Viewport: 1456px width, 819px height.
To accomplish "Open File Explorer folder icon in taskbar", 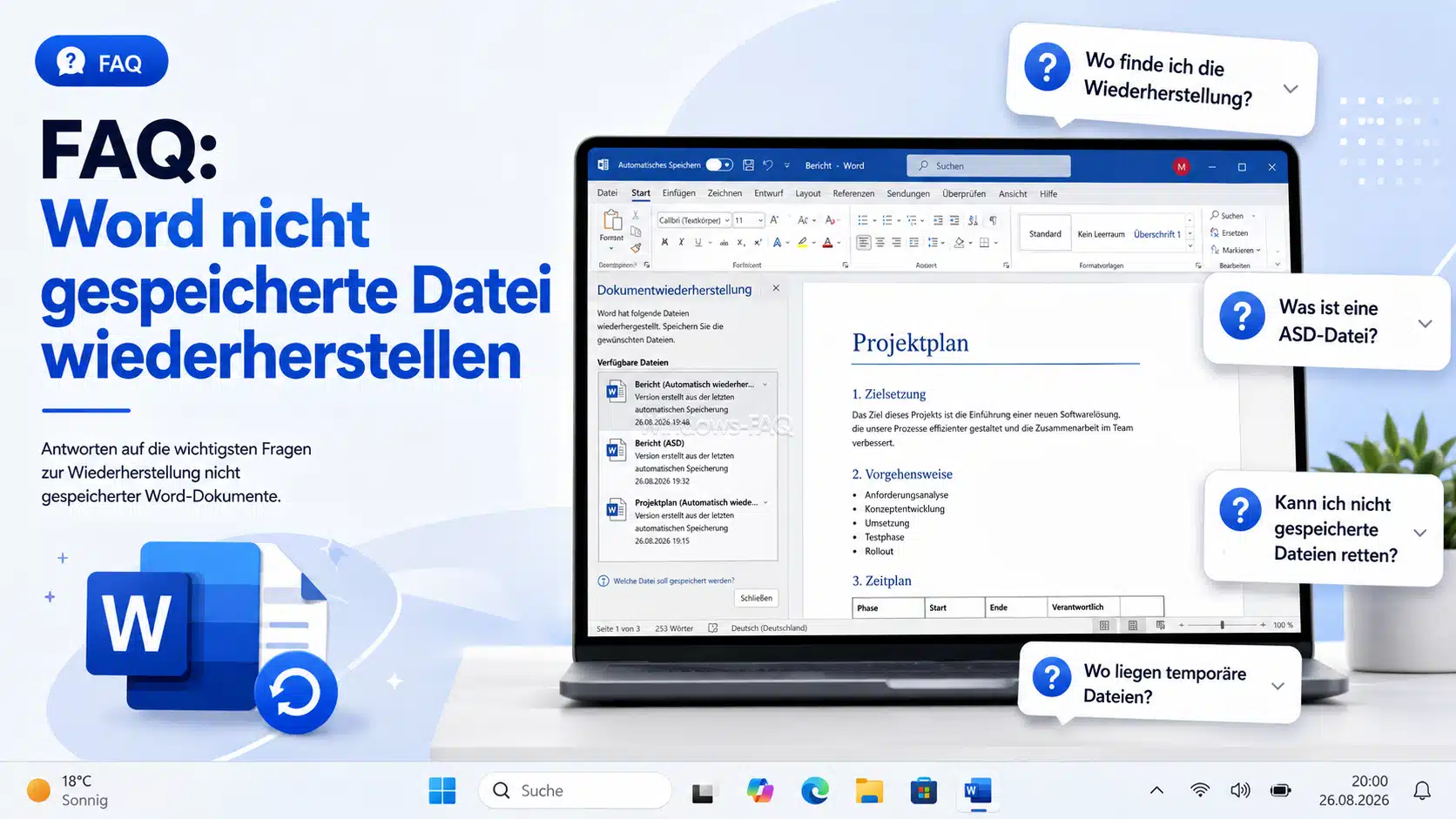I will (x=869, y=791).
